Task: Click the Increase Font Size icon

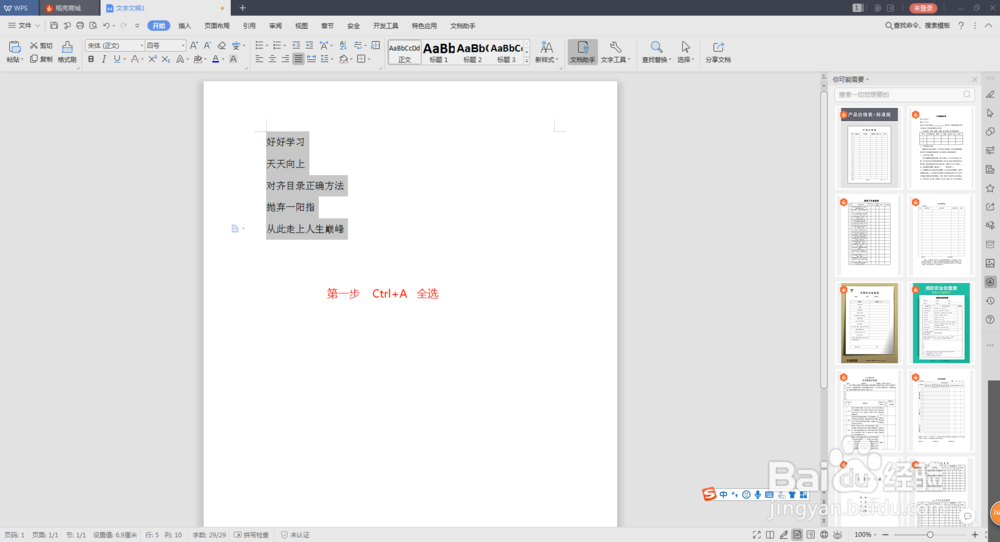Action: coord(194,45)
